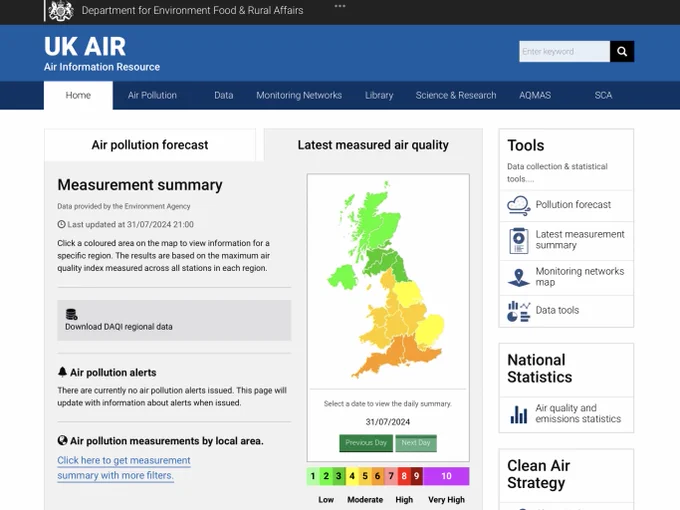Open the Data tools link

point(557,310)
